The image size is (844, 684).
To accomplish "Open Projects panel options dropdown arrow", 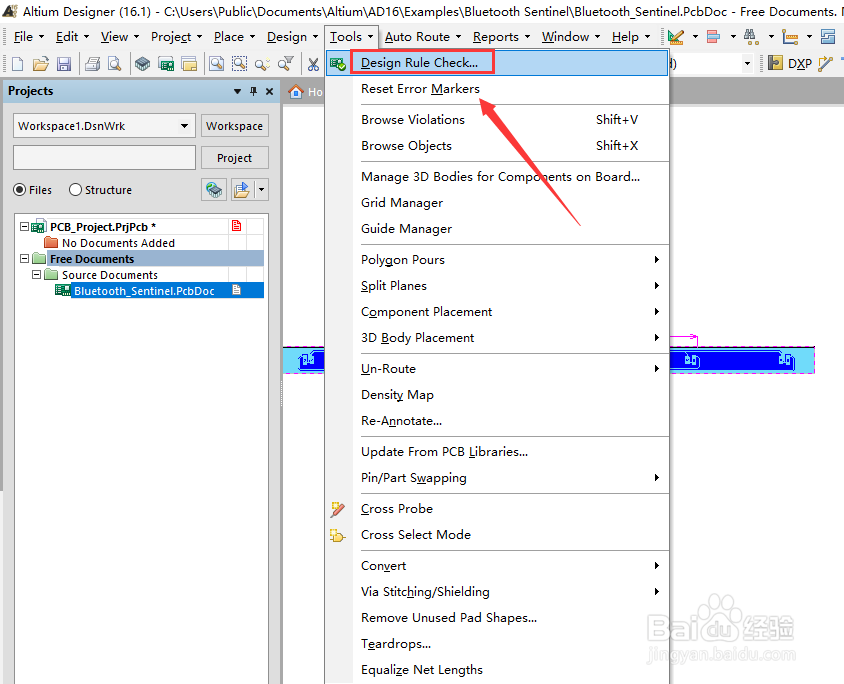I will (237, 91).
